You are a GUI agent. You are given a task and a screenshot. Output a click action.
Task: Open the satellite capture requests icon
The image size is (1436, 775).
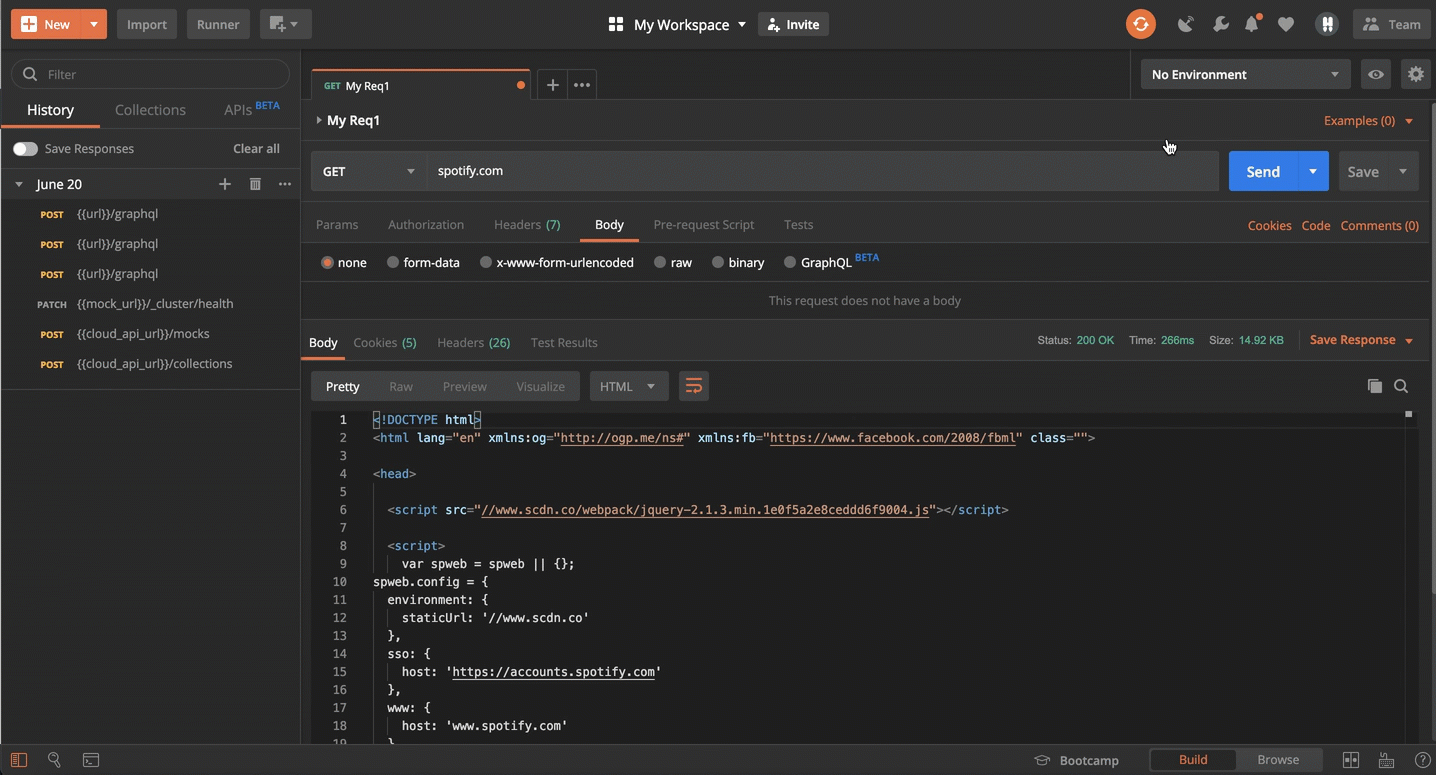click(x=1186, y=24)
